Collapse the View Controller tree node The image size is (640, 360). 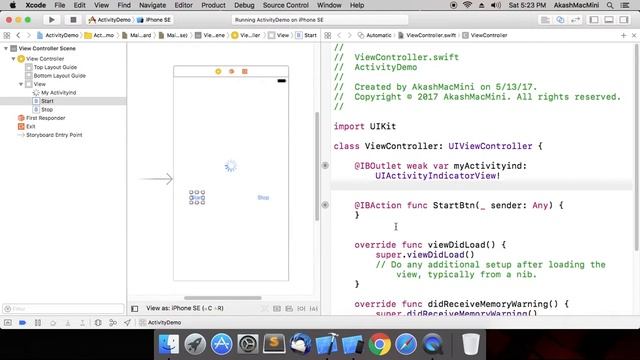13,59
